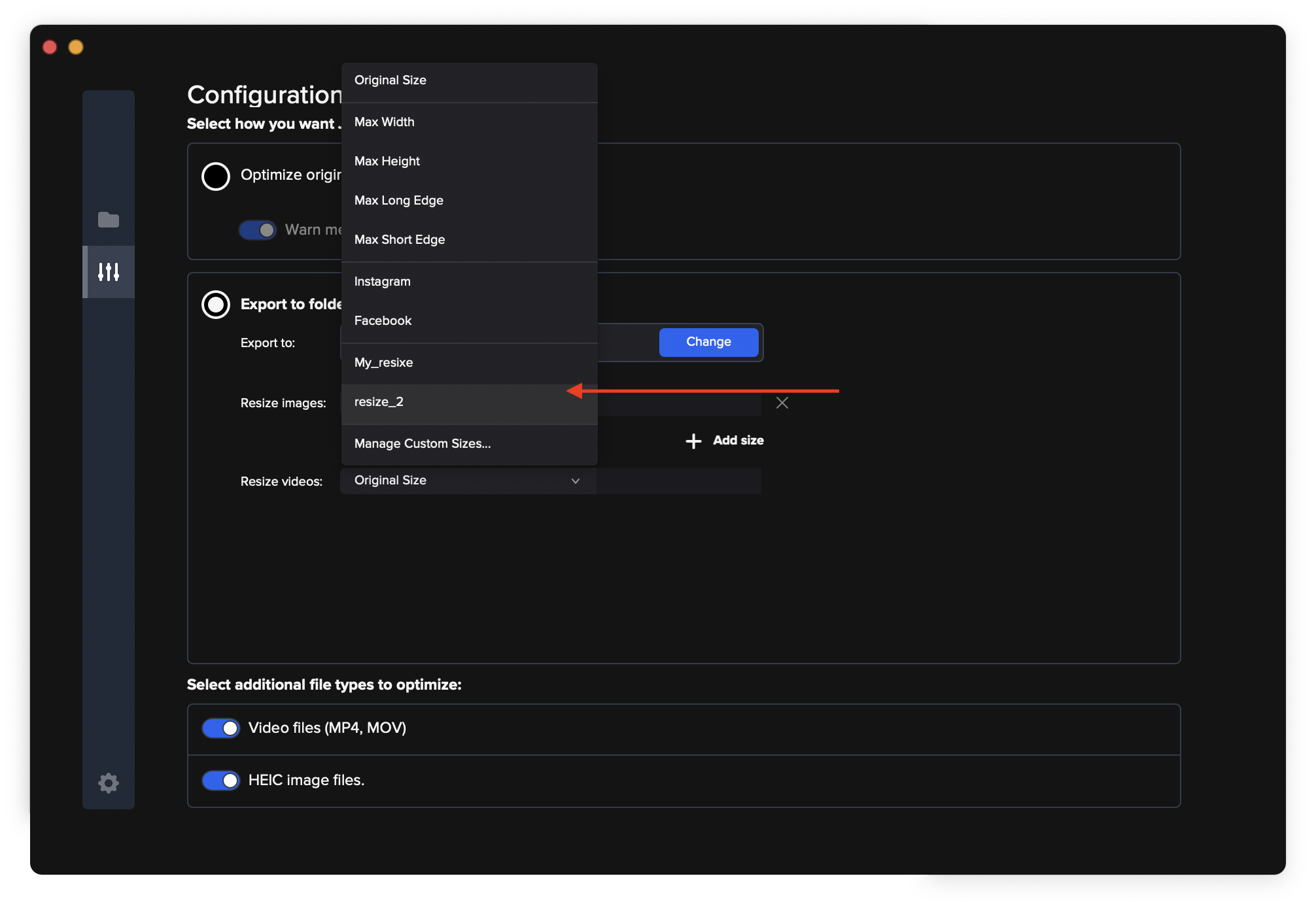1316x910 pixels.
Task: Select the configuration sliders sidebar icon
Action: pyautogui.click(x=109, y=272)
